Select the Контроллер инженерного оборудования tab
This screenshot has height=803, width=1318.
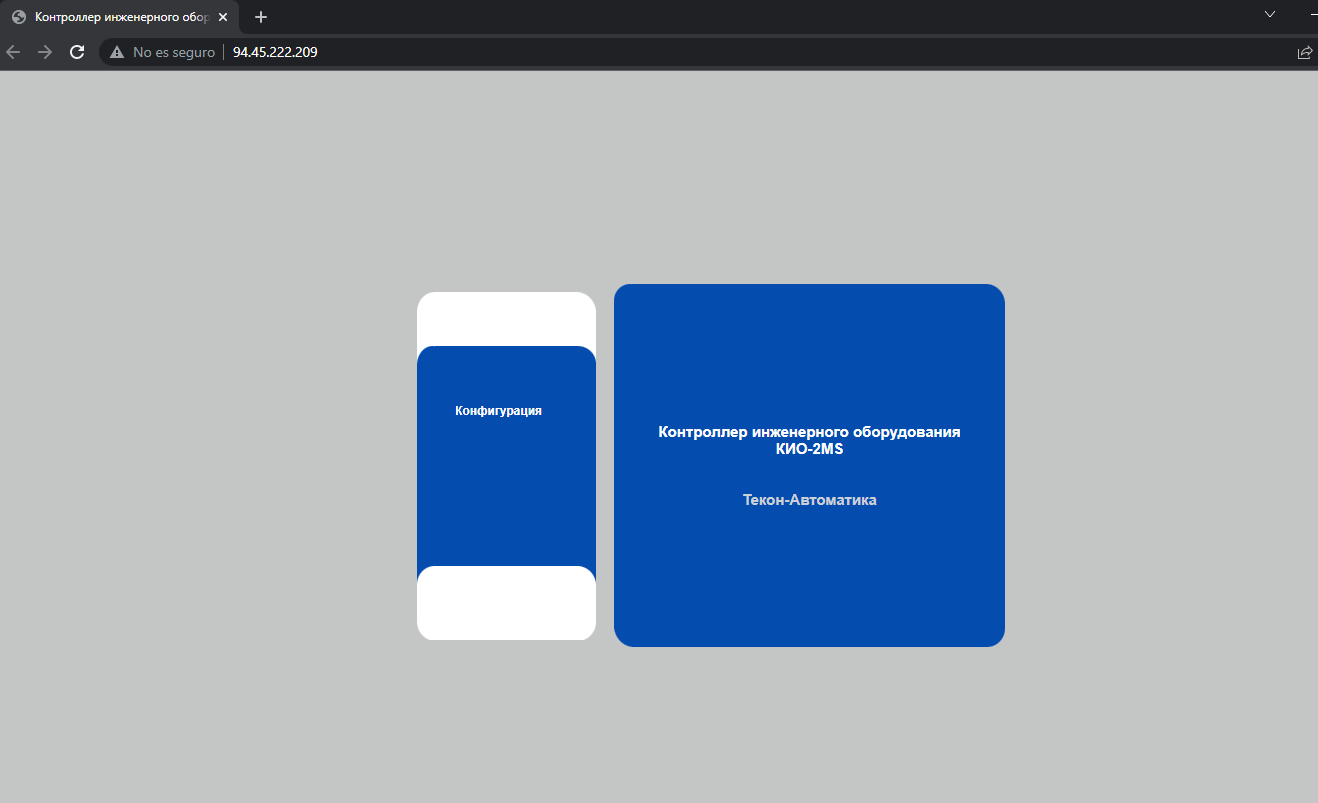tap(120, 17)
